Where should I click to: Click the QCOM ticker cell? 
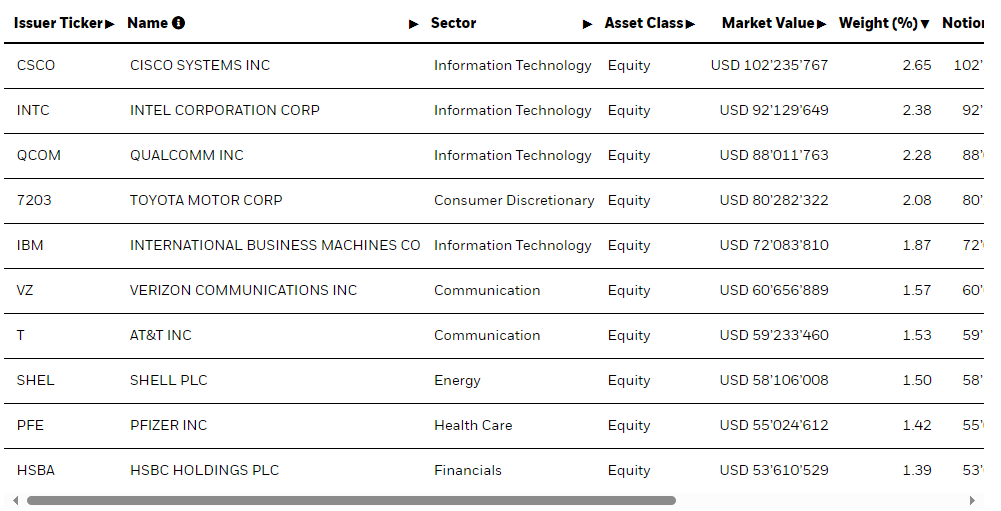pos(38,155)
